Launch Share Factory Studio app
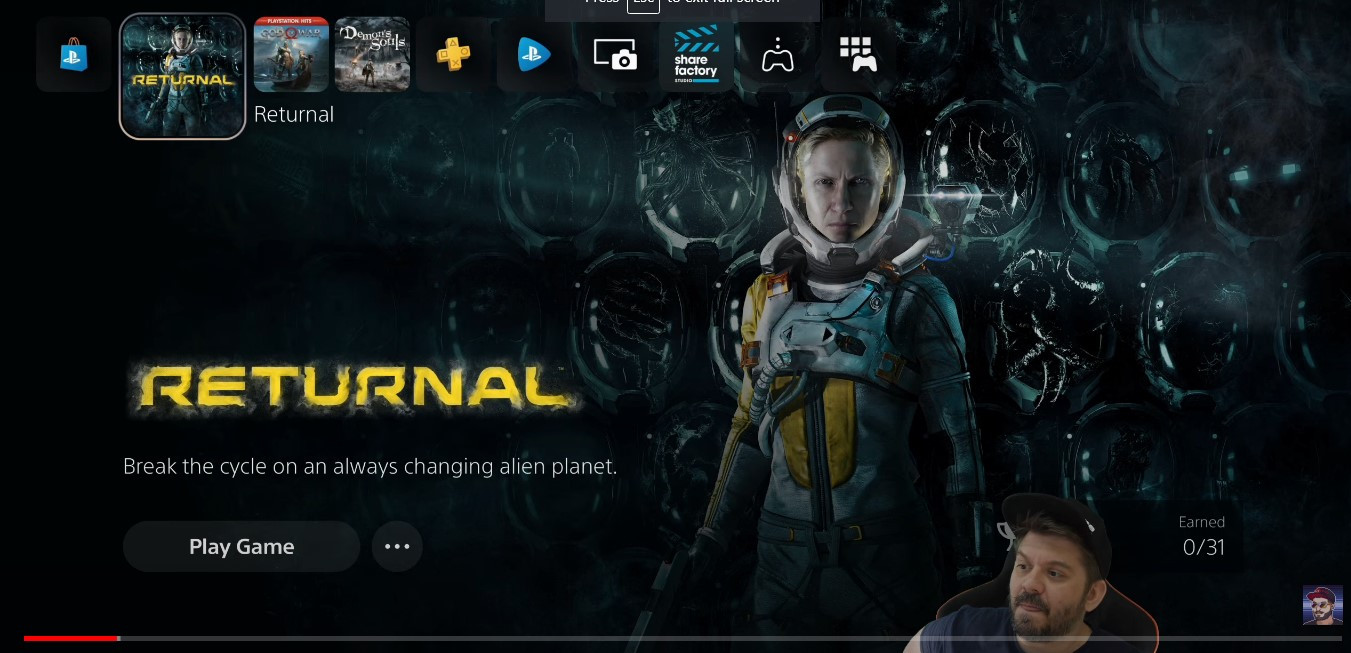The width and height of the screenshot is (1351, 653). pyautogui.click(x=696, y=55)
